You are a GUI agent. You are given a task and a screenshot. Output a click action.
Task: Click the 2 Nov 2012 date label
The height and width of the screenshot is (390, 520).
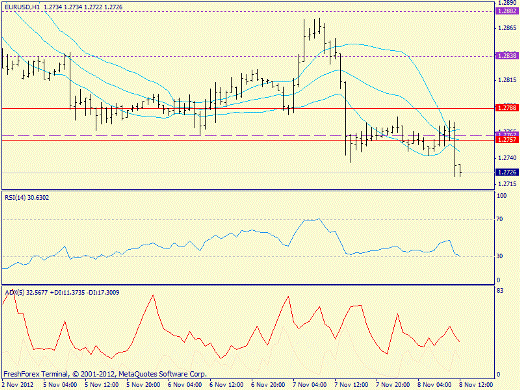18,385
